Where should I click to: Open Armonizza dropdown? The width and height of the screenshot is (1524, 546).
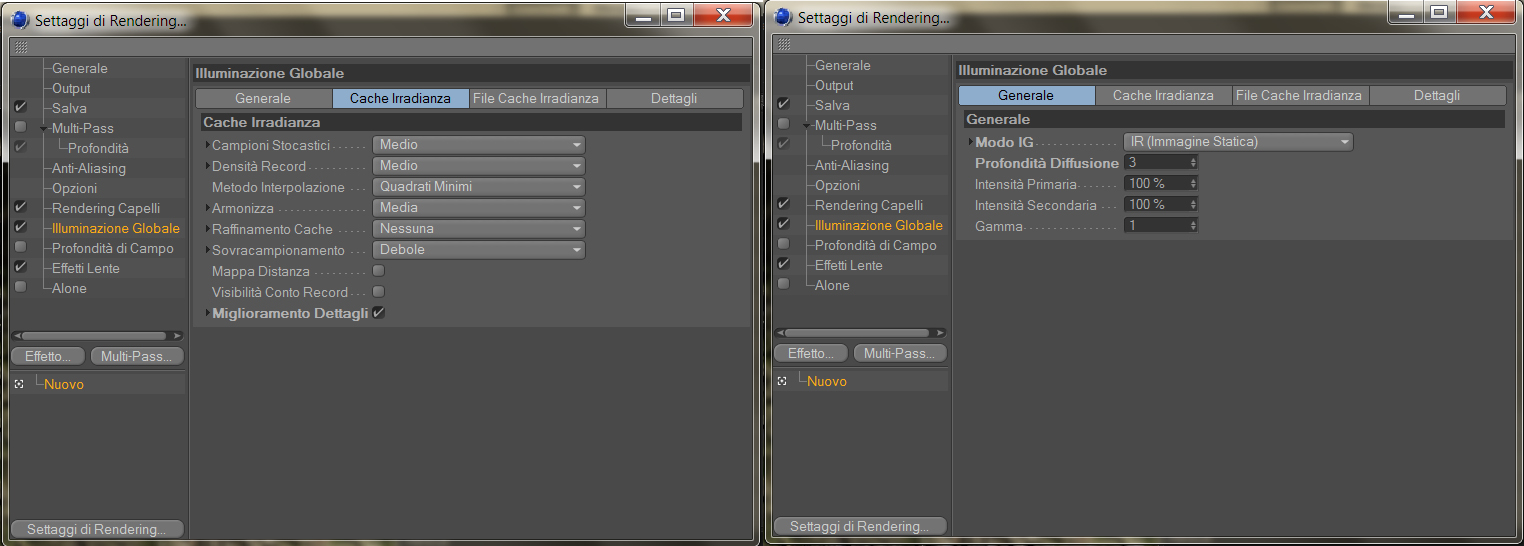click(x=479, y=208)
